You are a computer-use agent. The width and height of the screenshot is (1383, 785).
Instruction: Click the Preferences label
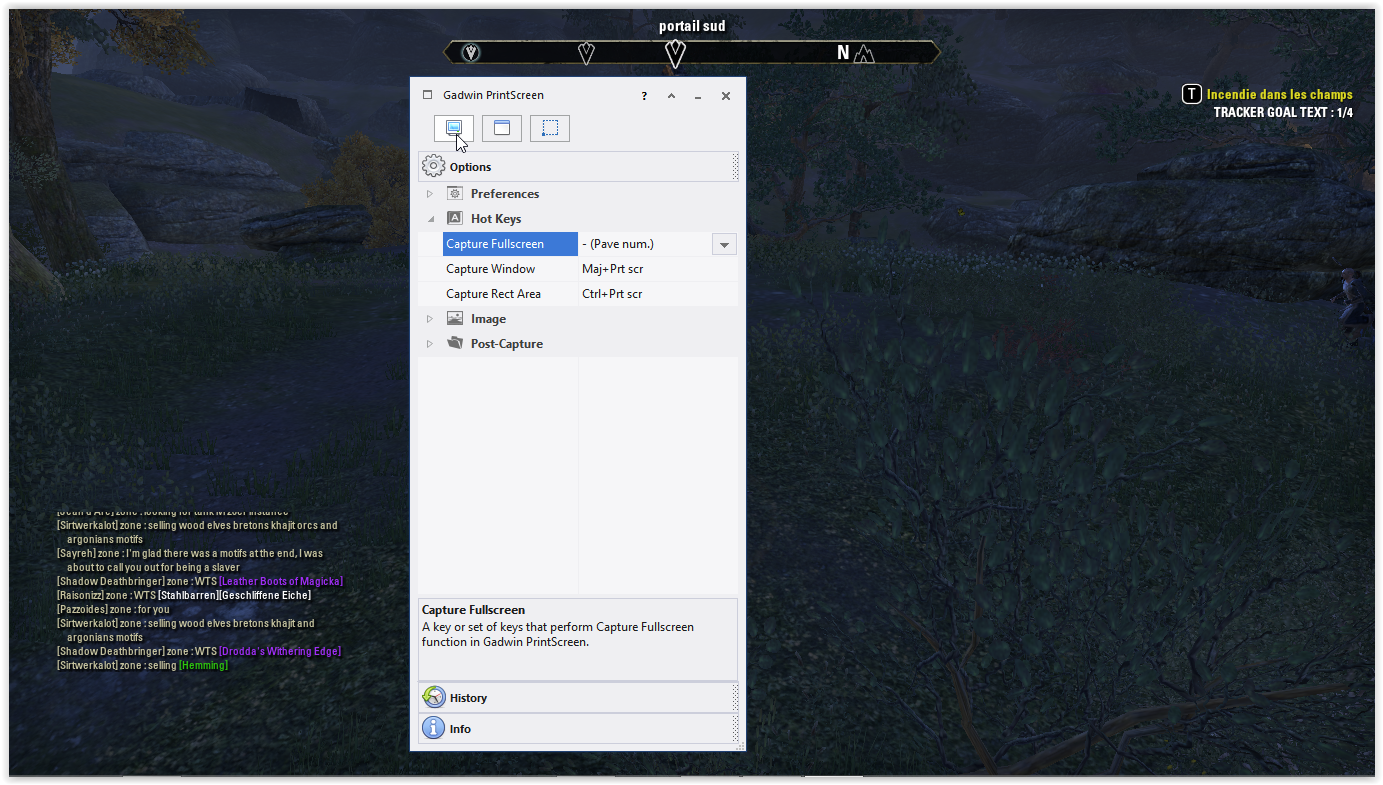[x=505, y=194]
